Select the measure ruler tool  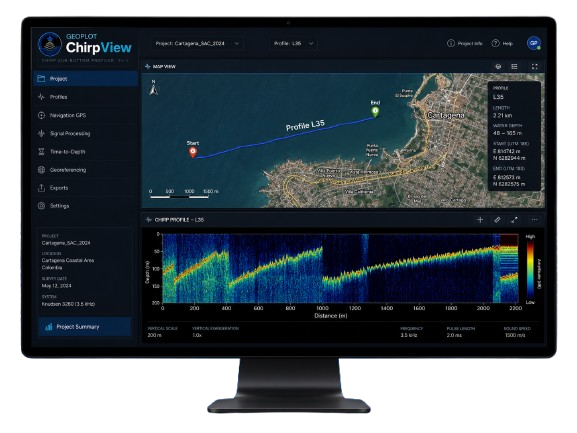coord(497,220)
